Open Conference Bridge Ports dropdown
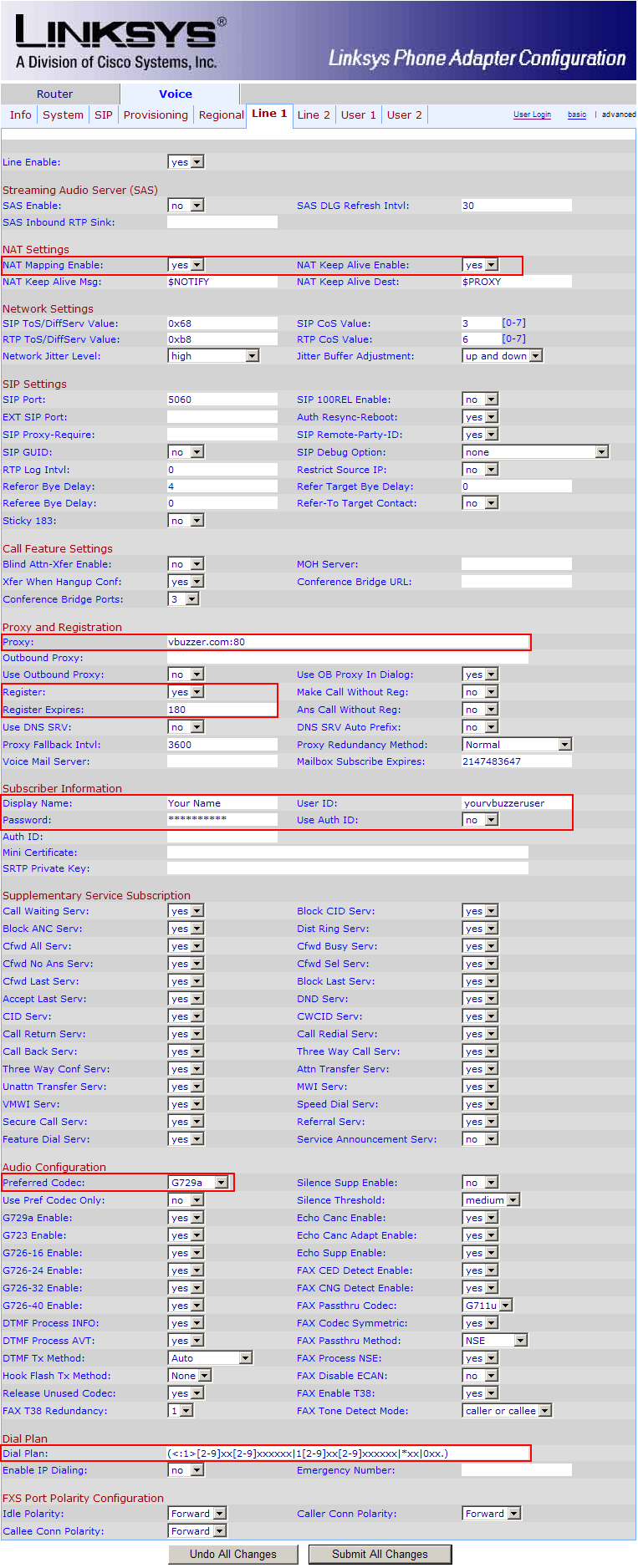 184,599
